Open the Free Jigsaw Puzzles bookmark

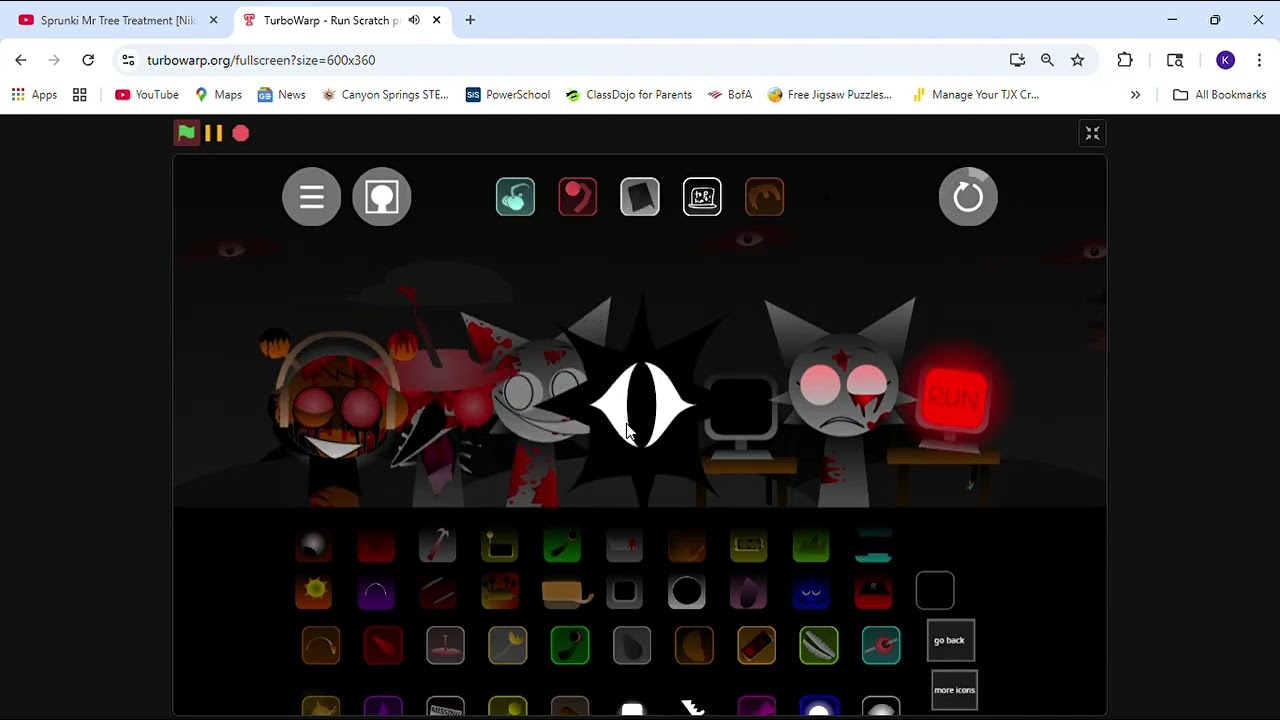[x=830, y=95]
